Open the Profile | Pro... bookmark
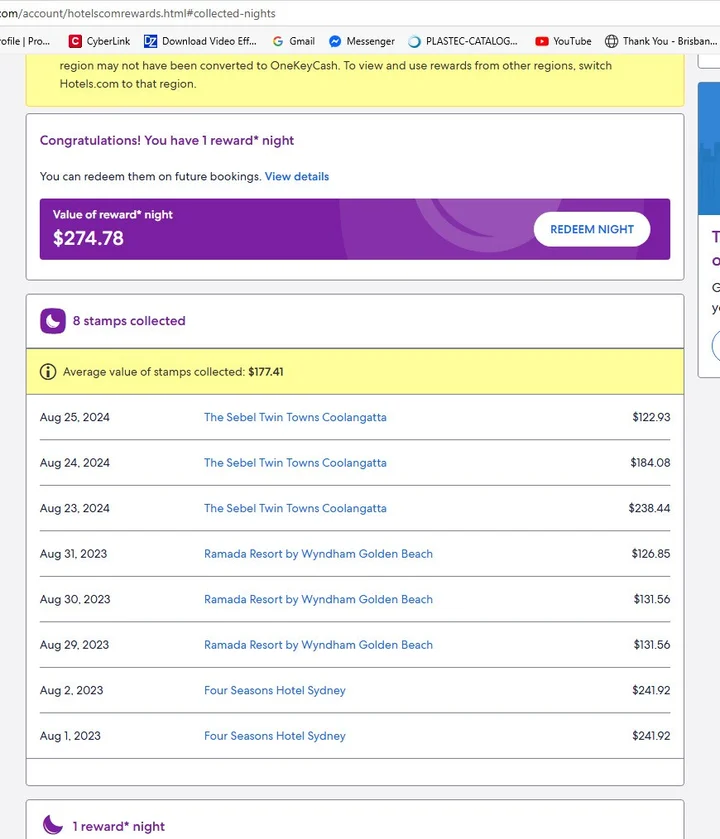 25,41
